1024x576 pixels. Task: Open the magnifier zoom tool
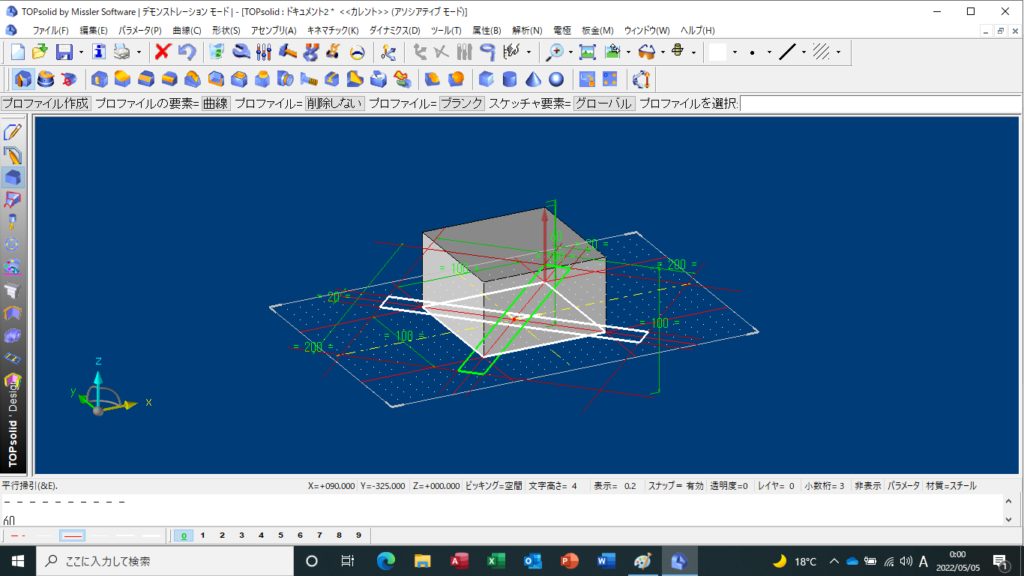555,52
